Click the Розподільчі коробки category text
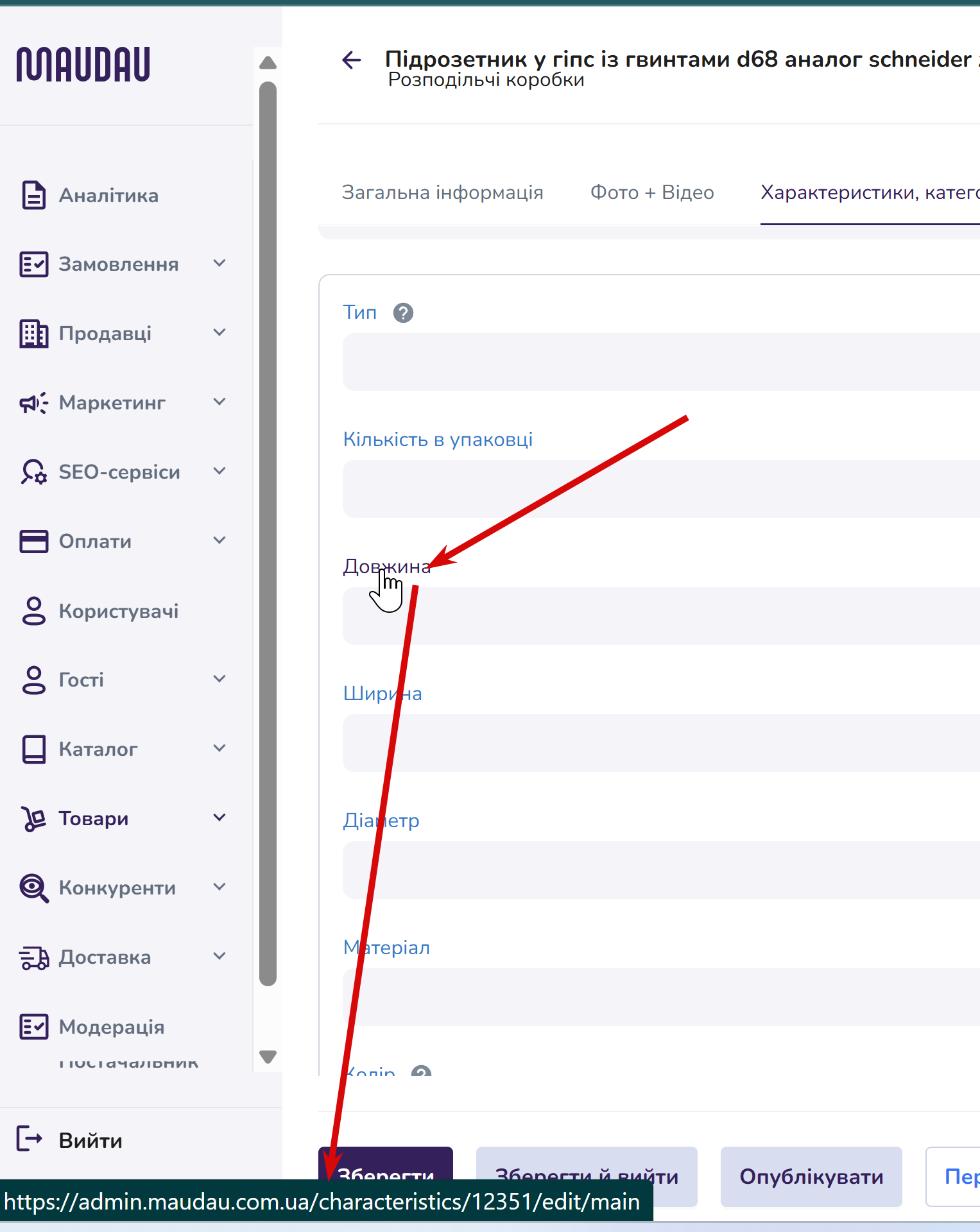The image size is (980, 1232). [486, 80]
